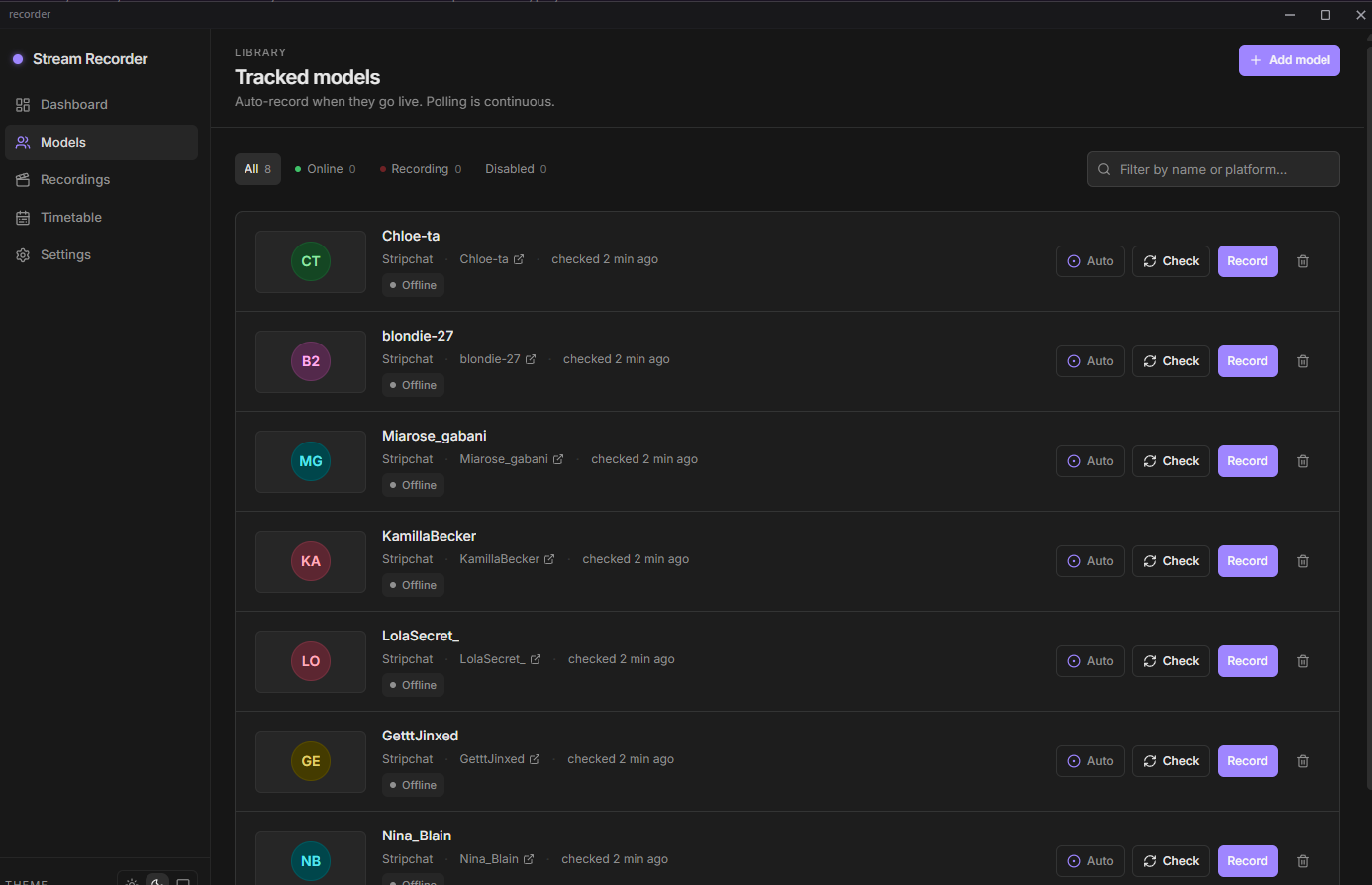Select the Recording filter tab
Screen dimensions: 1372x885
click(420, 169)
